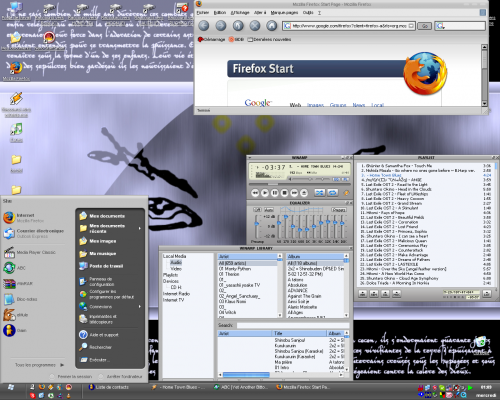The image size is (500, 400).
Task: Open Ma musique in Start menu
Action: pos(110,254)
